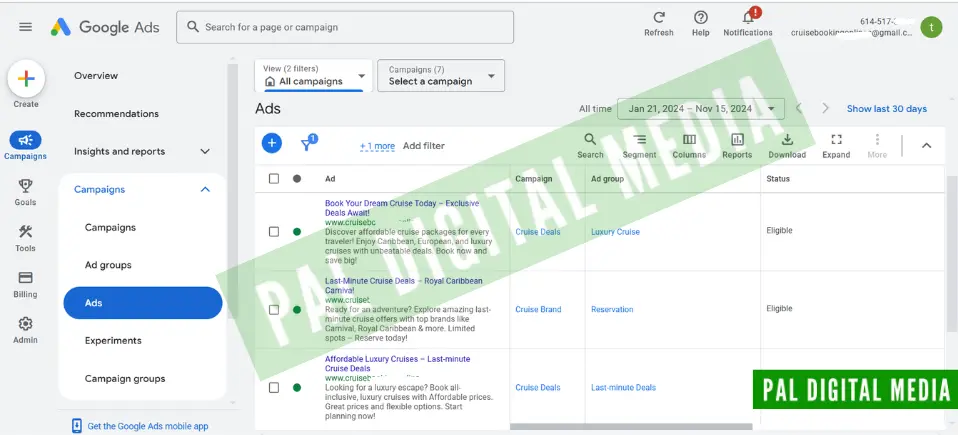Open Billing card icon
Screen dimensions: 958x435
point(25,278)
